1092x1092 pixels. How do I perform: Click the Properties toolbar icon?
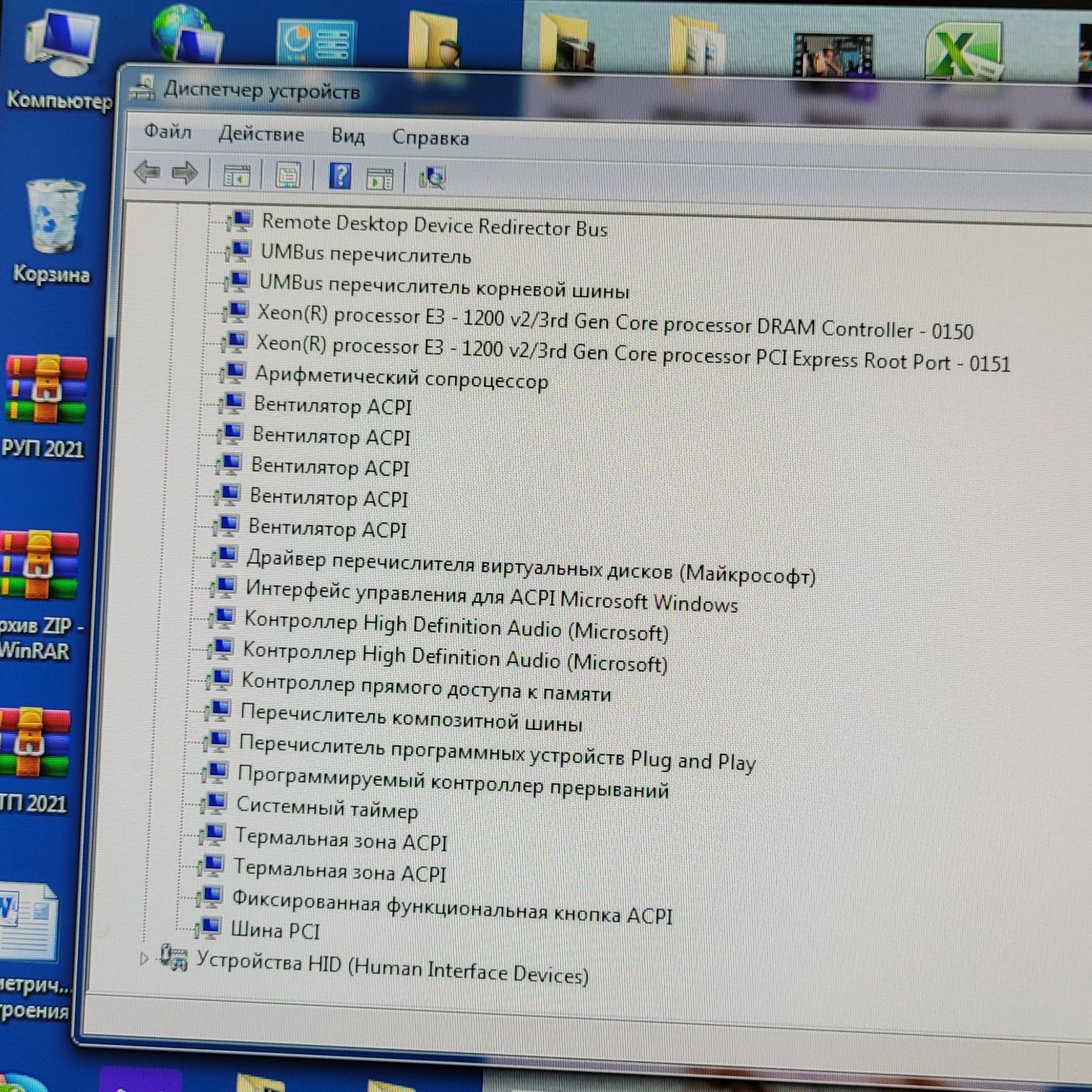(x=287, y=176)
